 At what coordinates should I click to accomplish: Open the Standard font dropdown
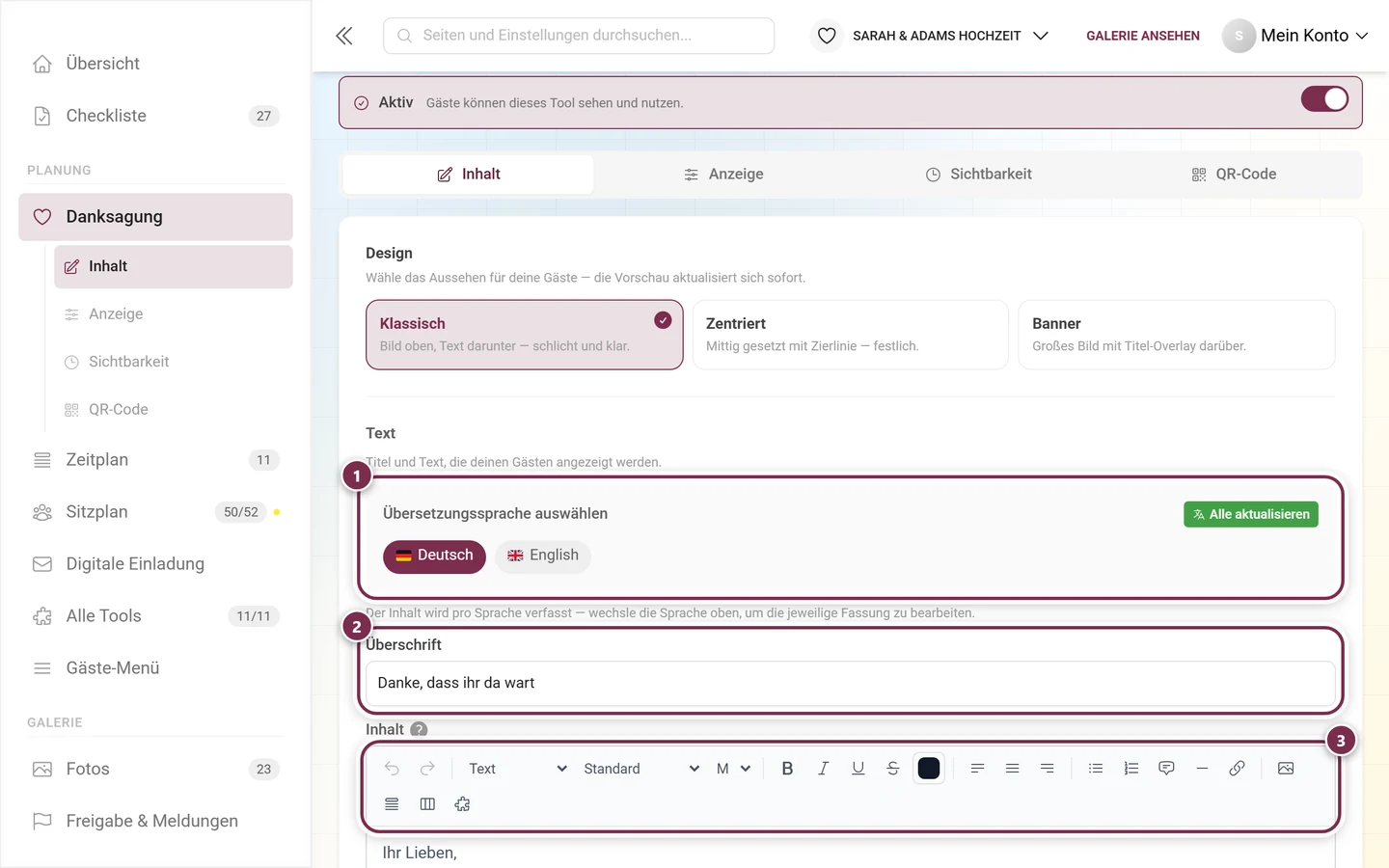pos(640,769)
